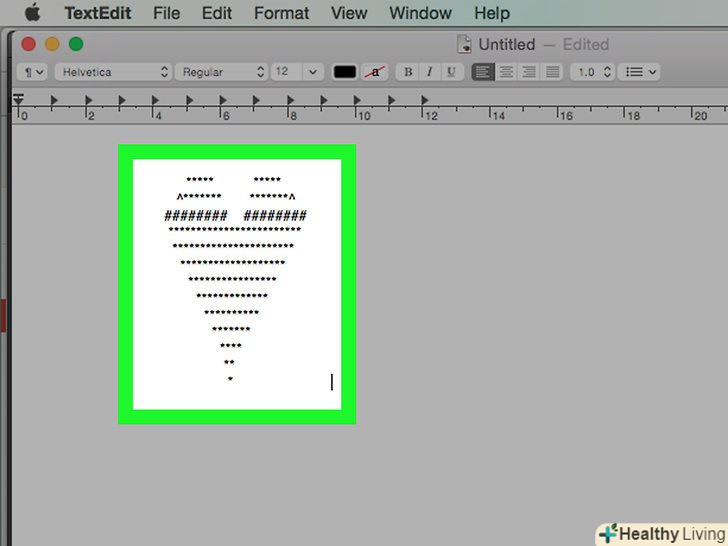
Task: Toggle italic formatting
Action: click(430, 72)
